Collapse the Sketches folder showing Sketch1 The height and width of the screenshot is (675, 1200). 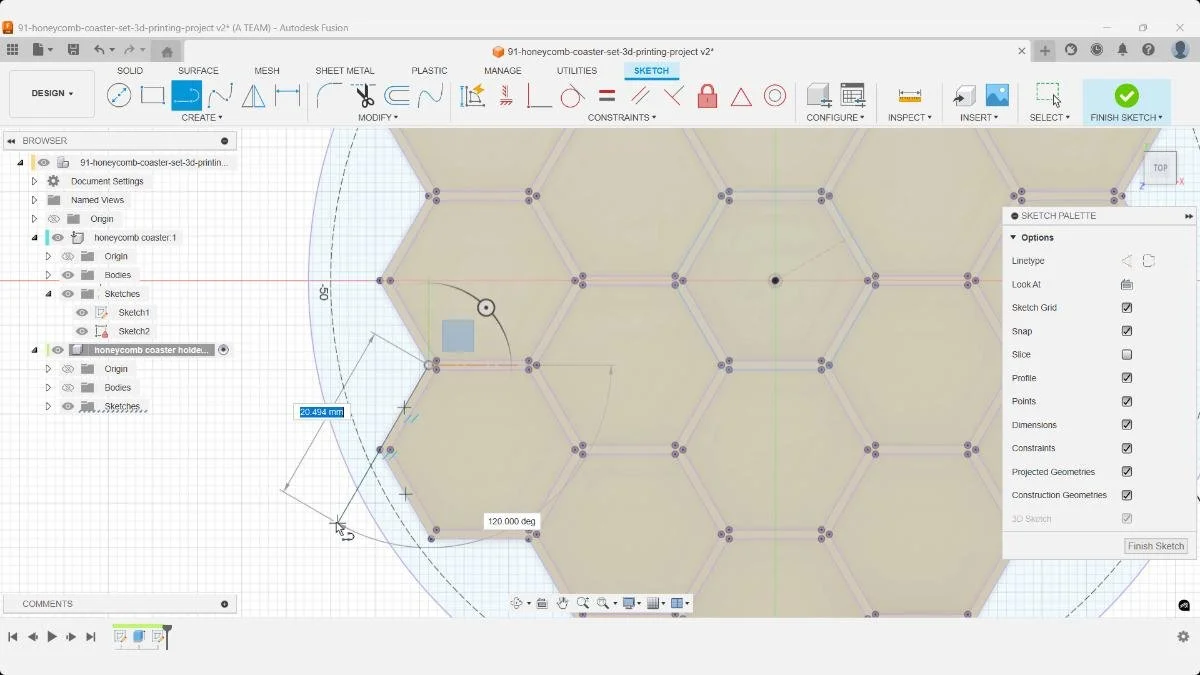pos(47,293)
